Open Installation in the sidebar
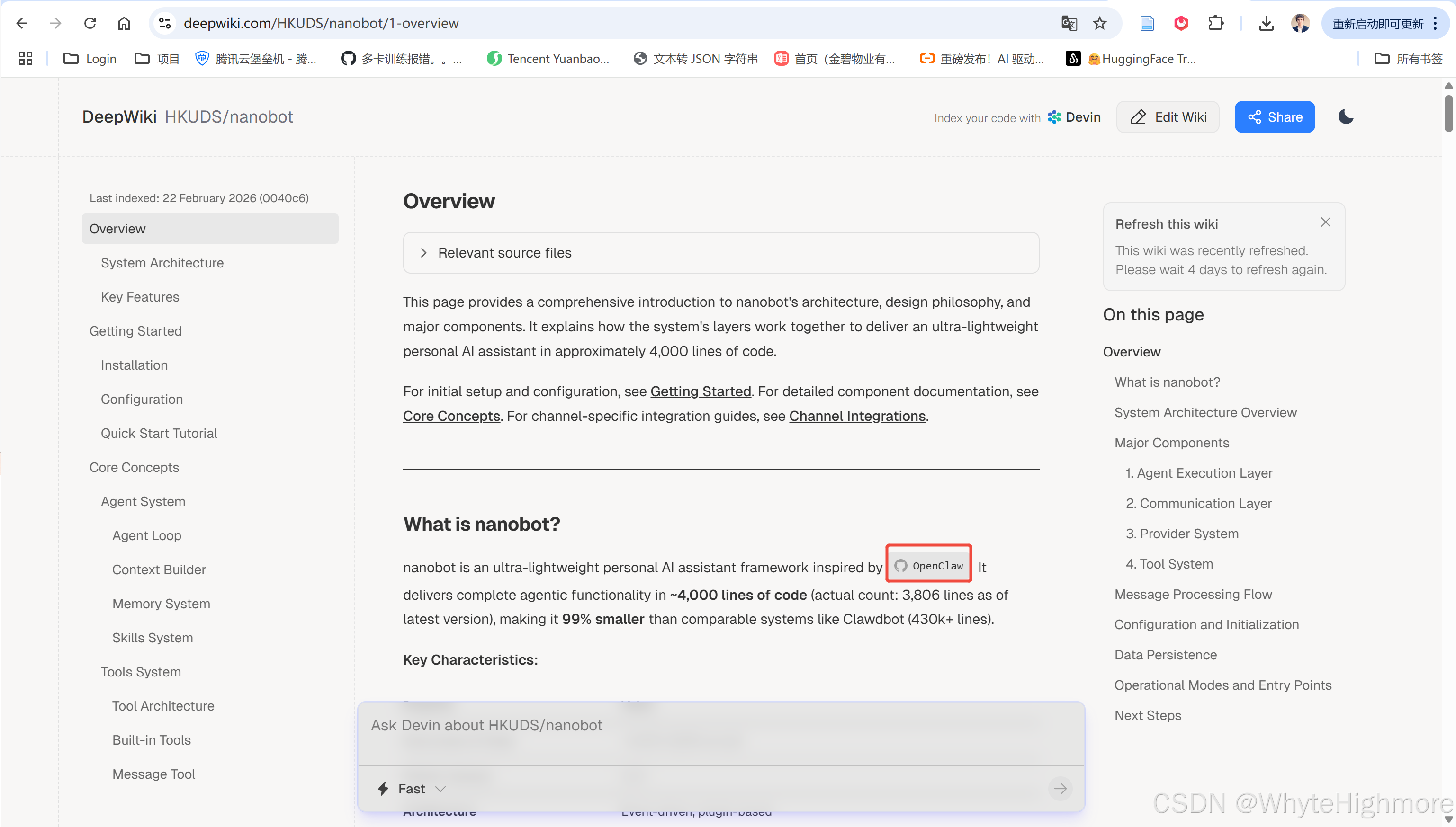Image resolution: width=1456 pixels, height=827 pixels. [134, 365]
